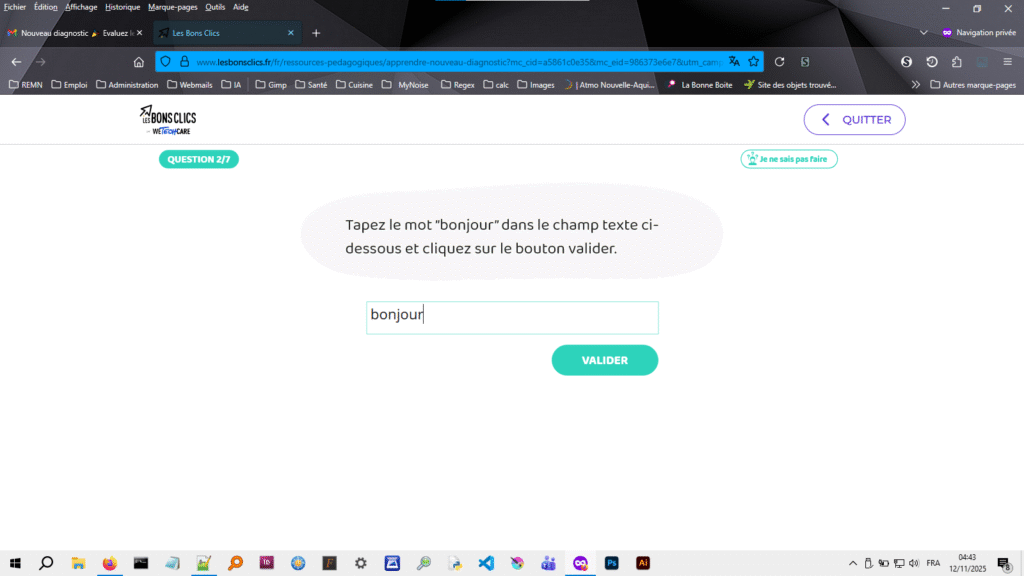This screenshot has width=1024, height=576.
Task: Open the Santé bookmarks folder
Action: point(311,85)
